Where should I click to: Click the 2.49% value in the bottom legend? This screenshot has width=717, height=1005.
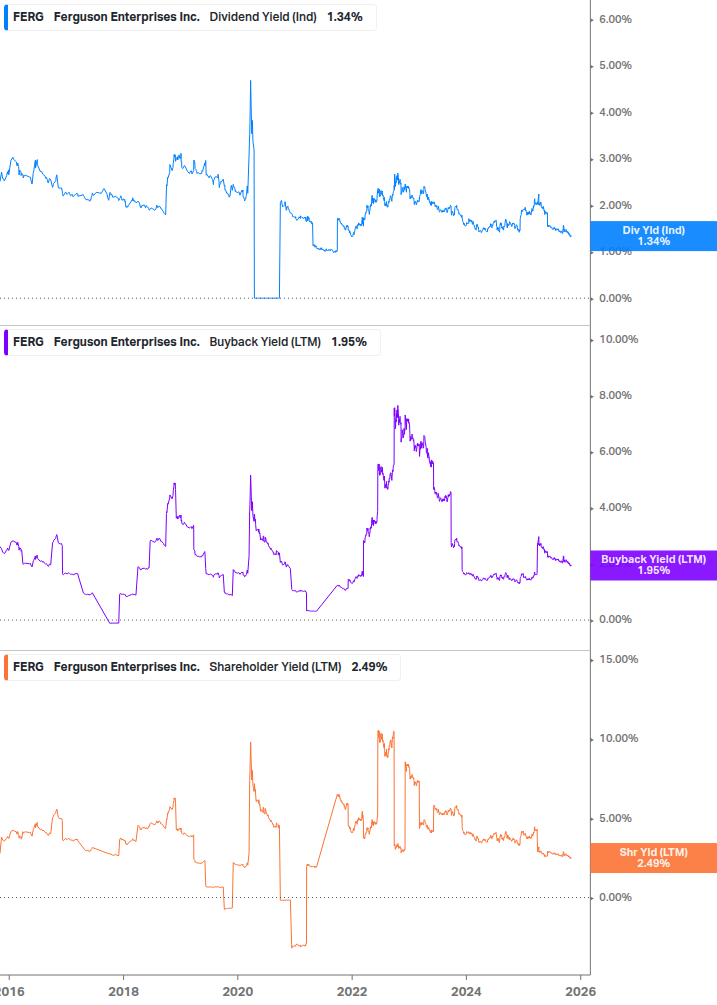point(369,667)
